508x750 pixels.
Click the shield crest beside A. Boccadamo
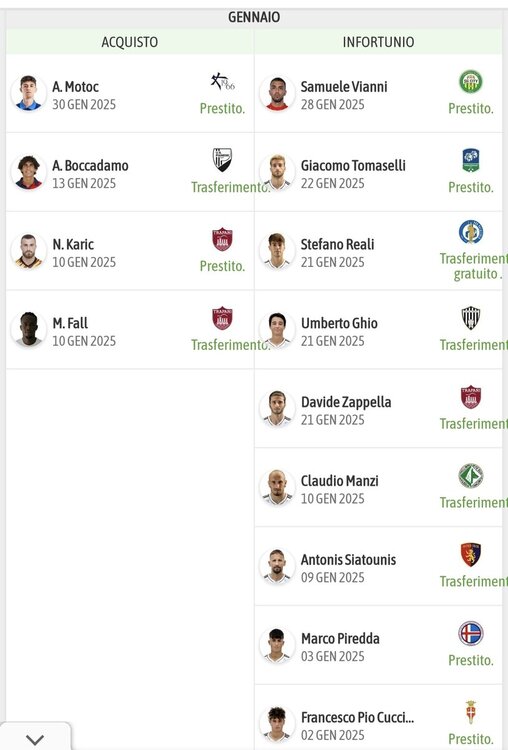click(222, 160)
